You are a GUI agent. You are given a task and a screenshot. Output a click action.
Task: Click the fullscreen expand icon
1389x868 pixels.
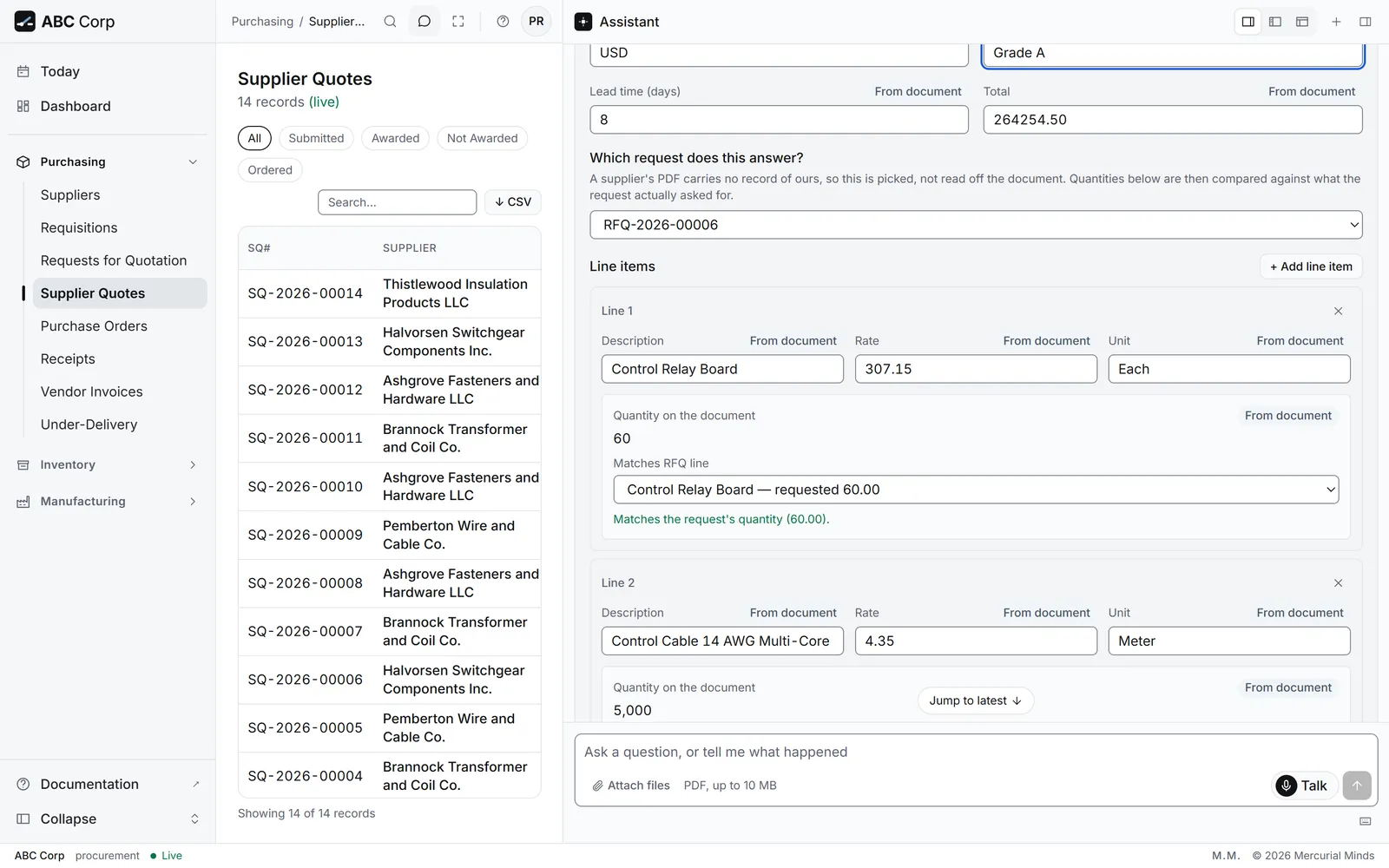click(x=458, y=22)
